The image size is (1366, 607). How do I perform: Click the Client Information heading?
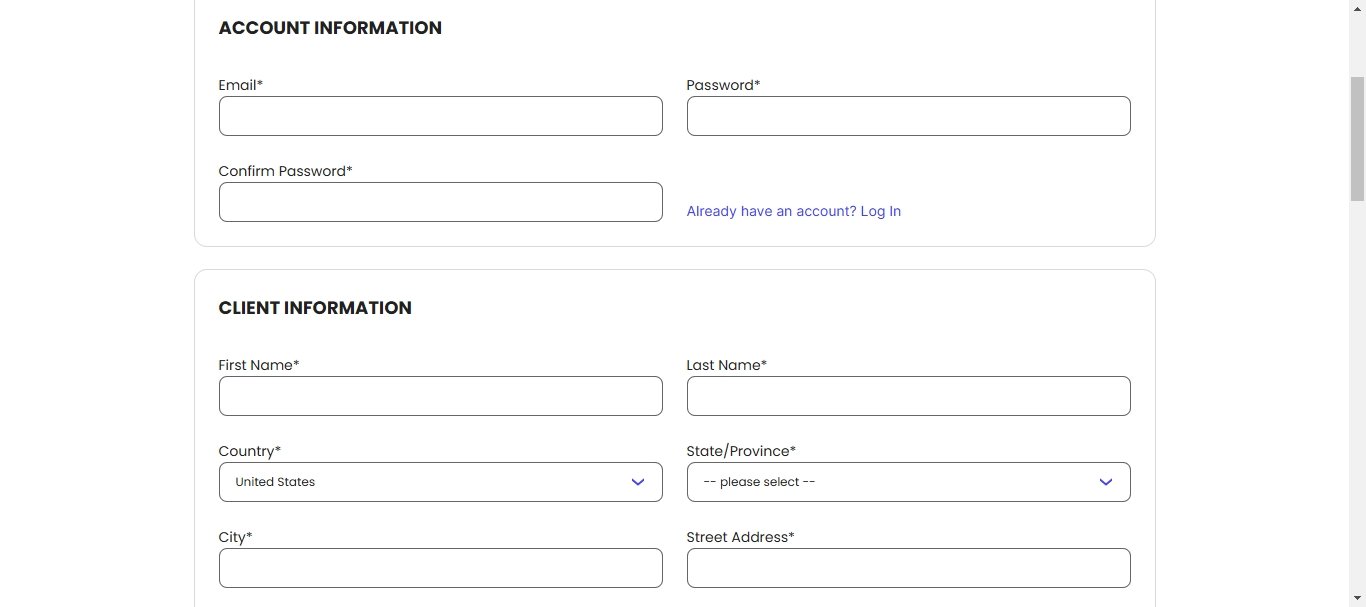(315, 308)
